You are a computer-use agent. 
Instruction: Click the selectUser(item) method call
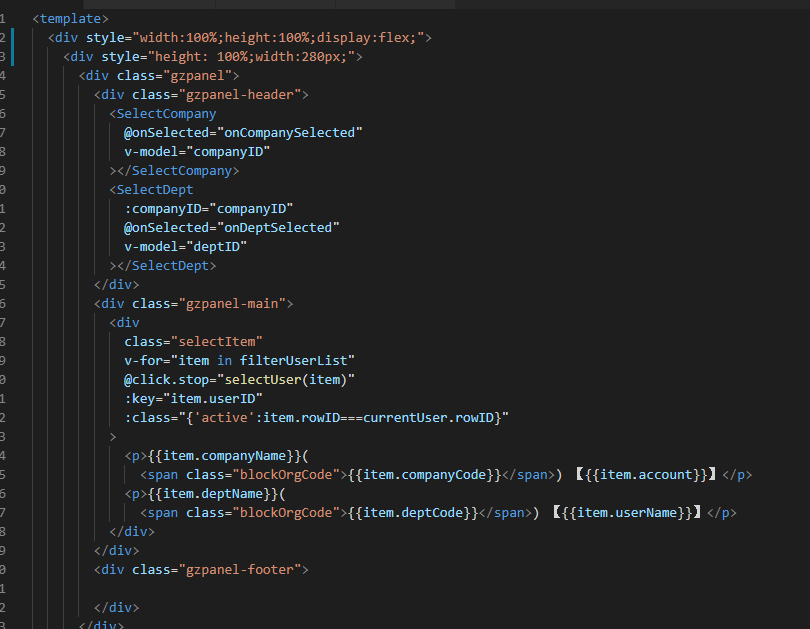click(286, 380)
